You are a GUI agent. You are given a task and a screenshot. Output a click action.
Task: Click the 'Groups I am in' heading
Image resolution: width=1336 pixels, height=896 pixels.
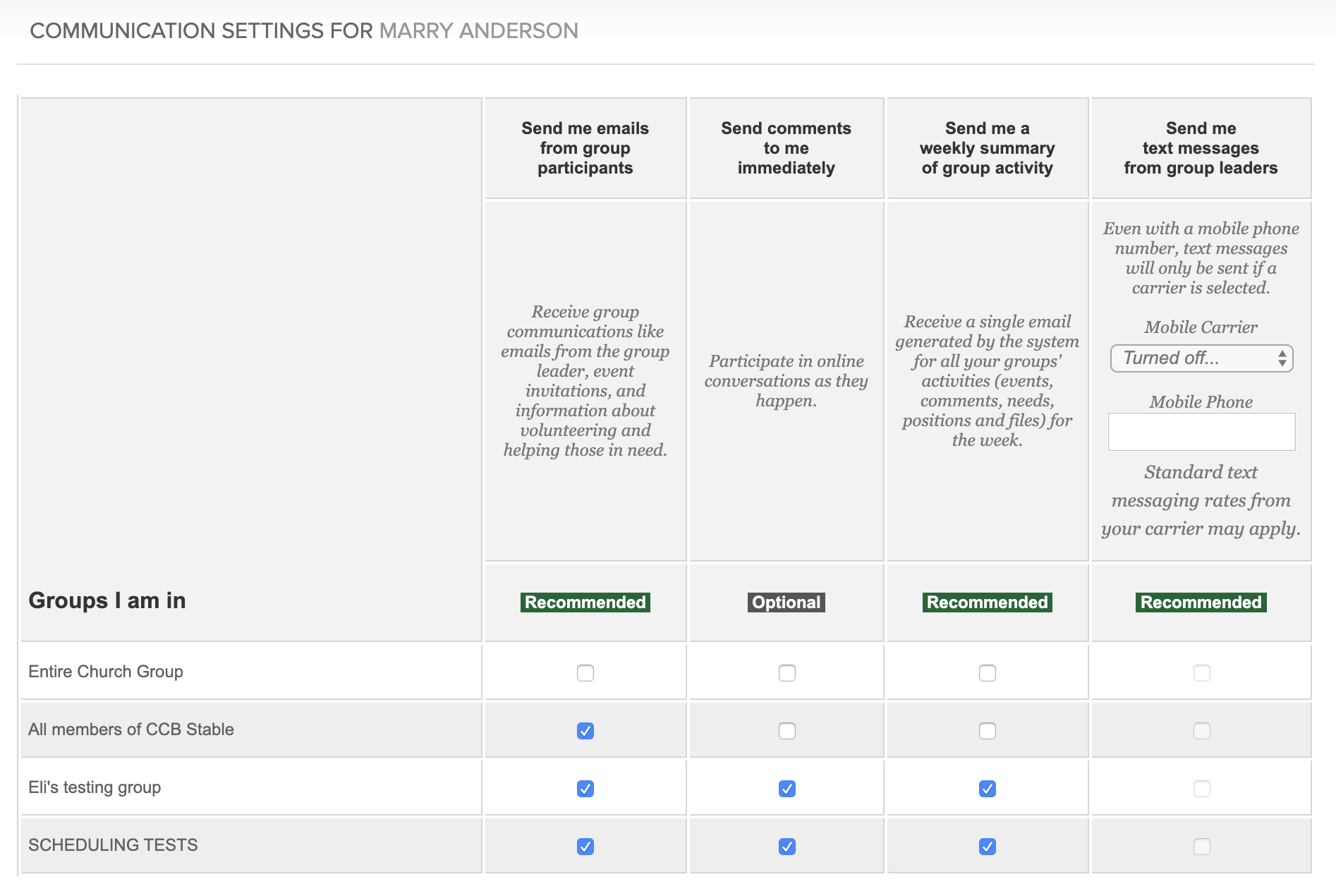(107, 600)
